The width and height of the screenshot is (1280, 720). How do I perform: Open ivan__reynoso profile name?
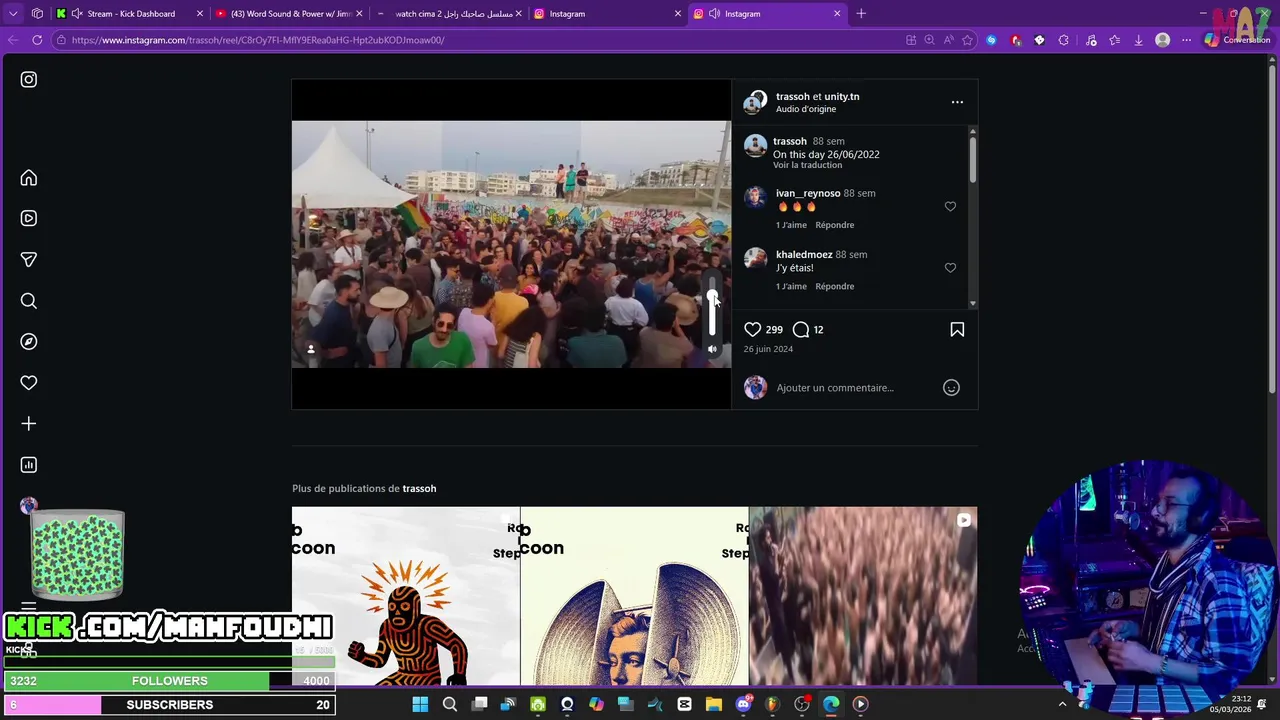tap(808, 193)
